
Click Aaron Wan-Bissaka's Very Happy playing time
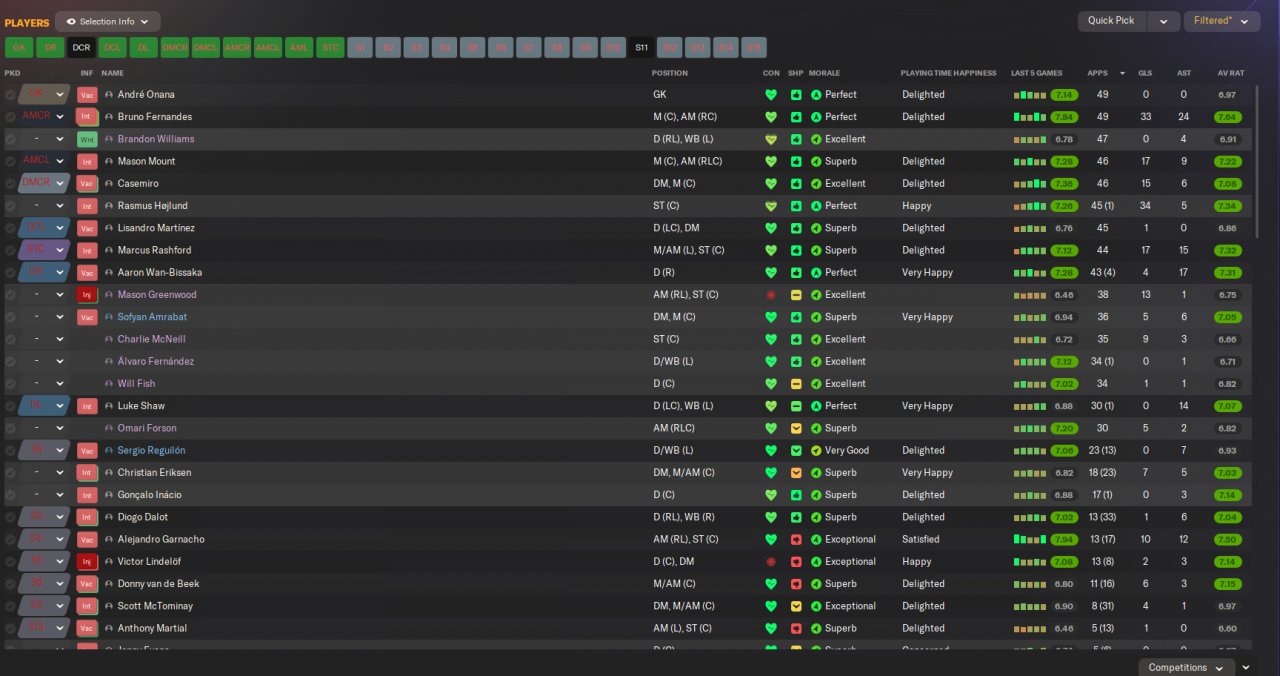click(x=927, y=273)
